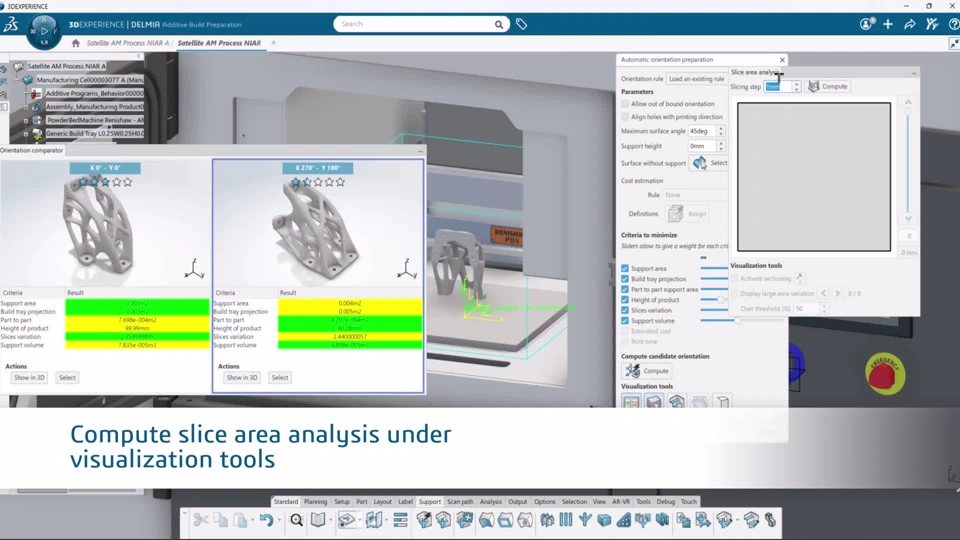Click the Slicing step spinner arrows
This screenshot has height=540, width=960.
(x=797, y=86)
